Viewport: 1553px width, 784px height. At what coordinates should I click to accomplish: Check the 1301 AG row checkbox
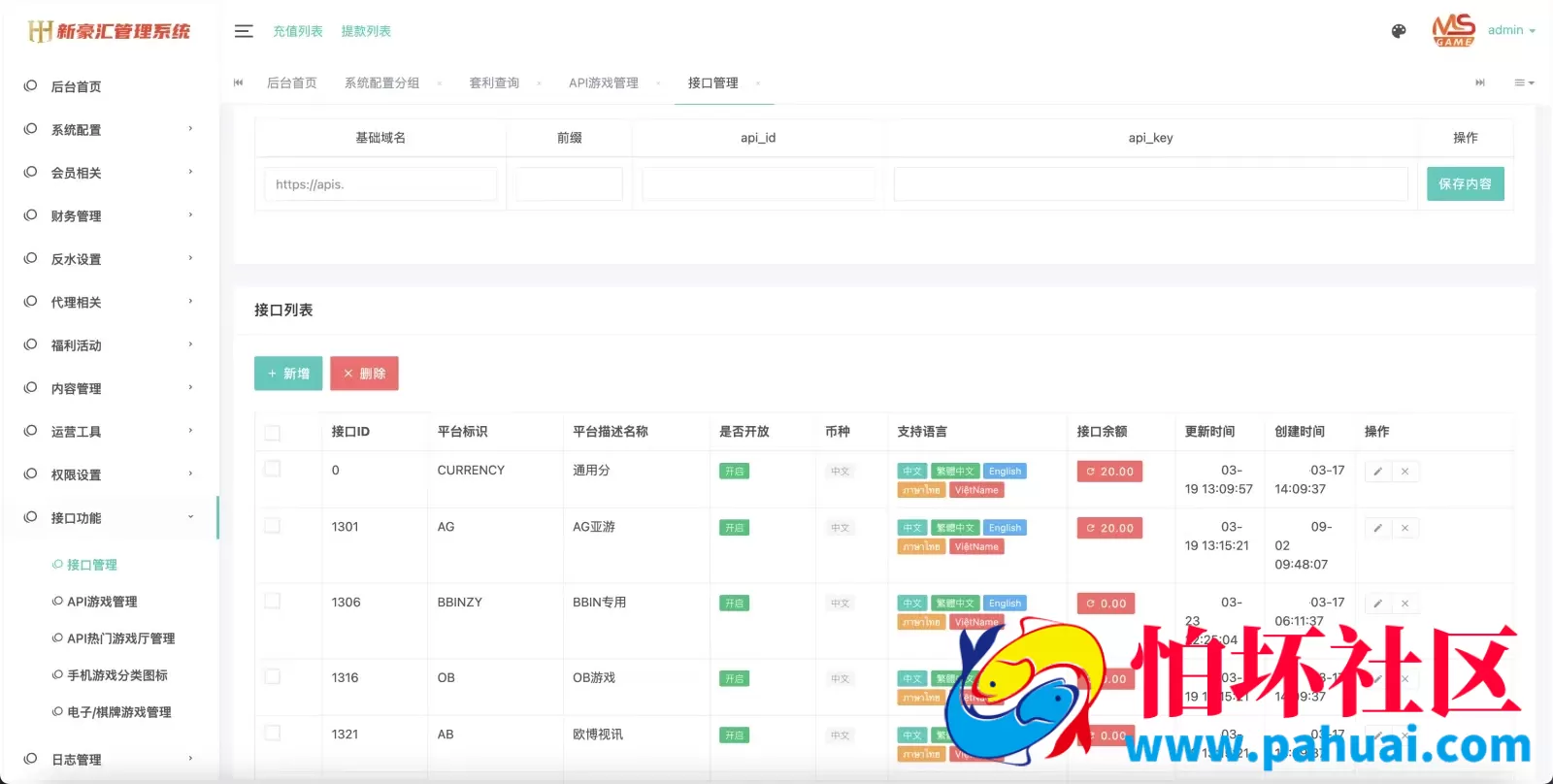pyautogui.click(x=273, y=525)
